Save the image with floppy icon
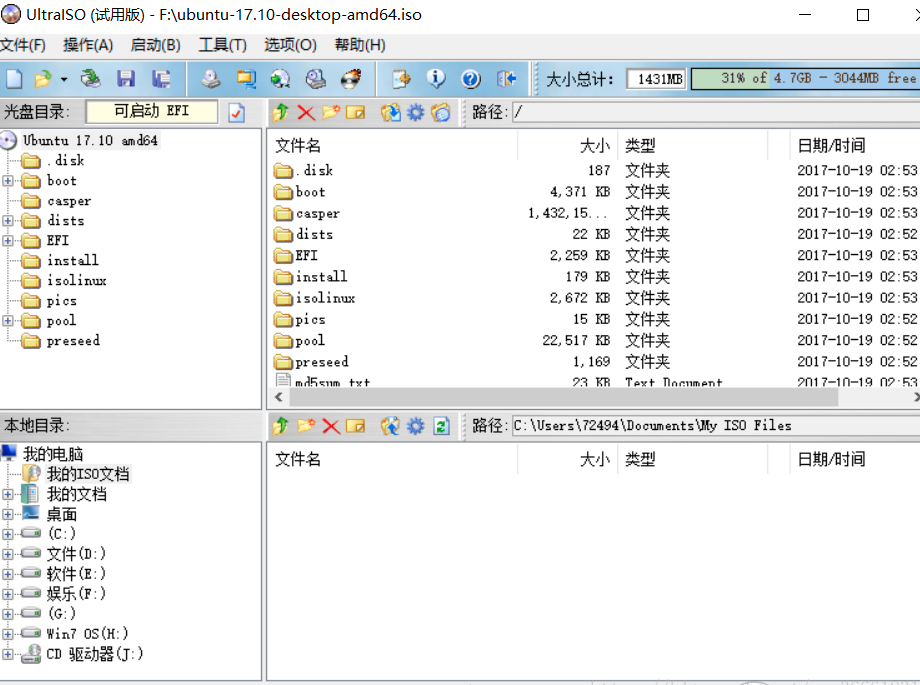The height and width of the screenshot is (685, 920). click(126, 79)
